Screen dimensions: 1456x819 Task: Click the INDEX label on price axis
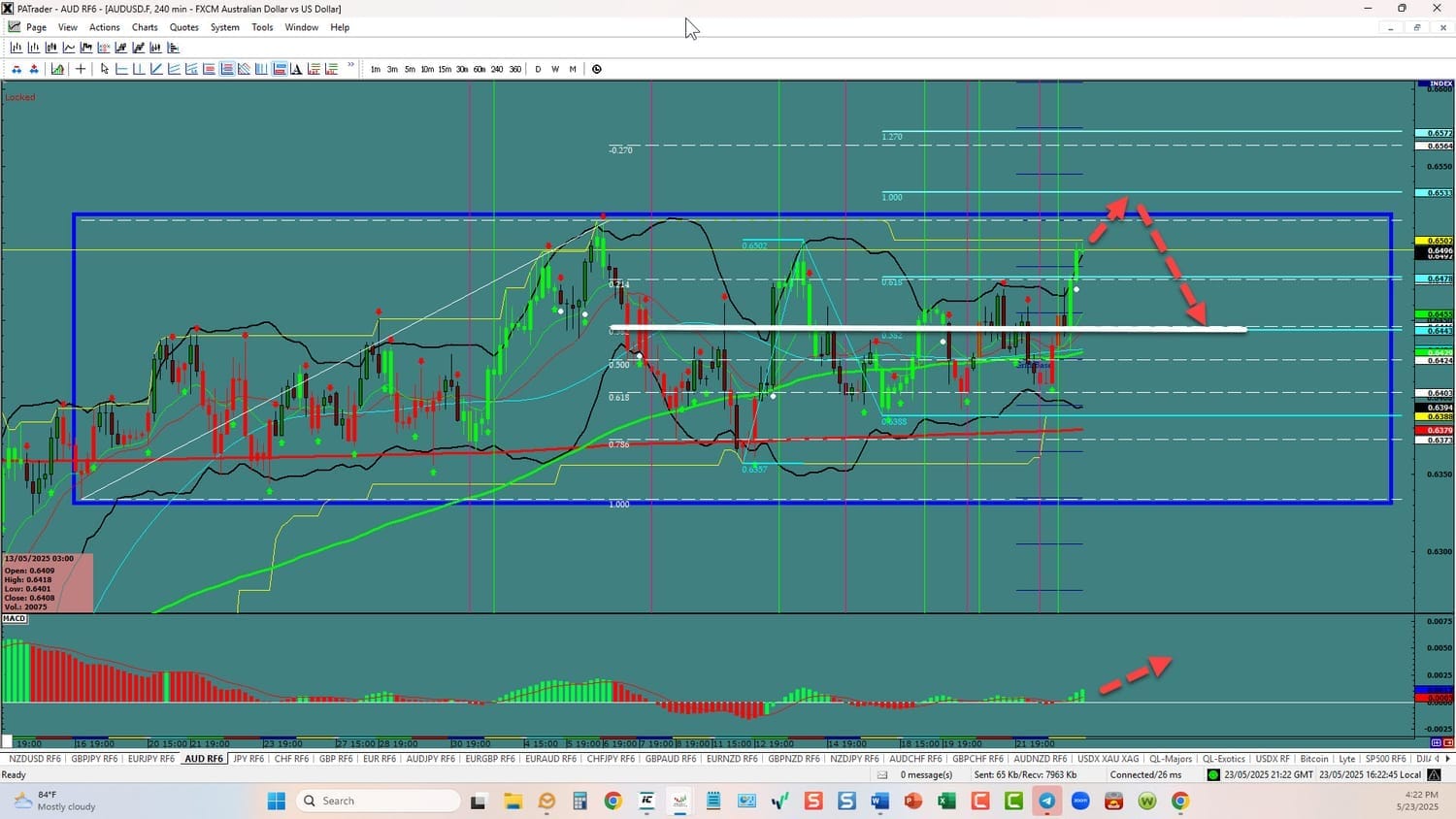(x=1440, y=84)
